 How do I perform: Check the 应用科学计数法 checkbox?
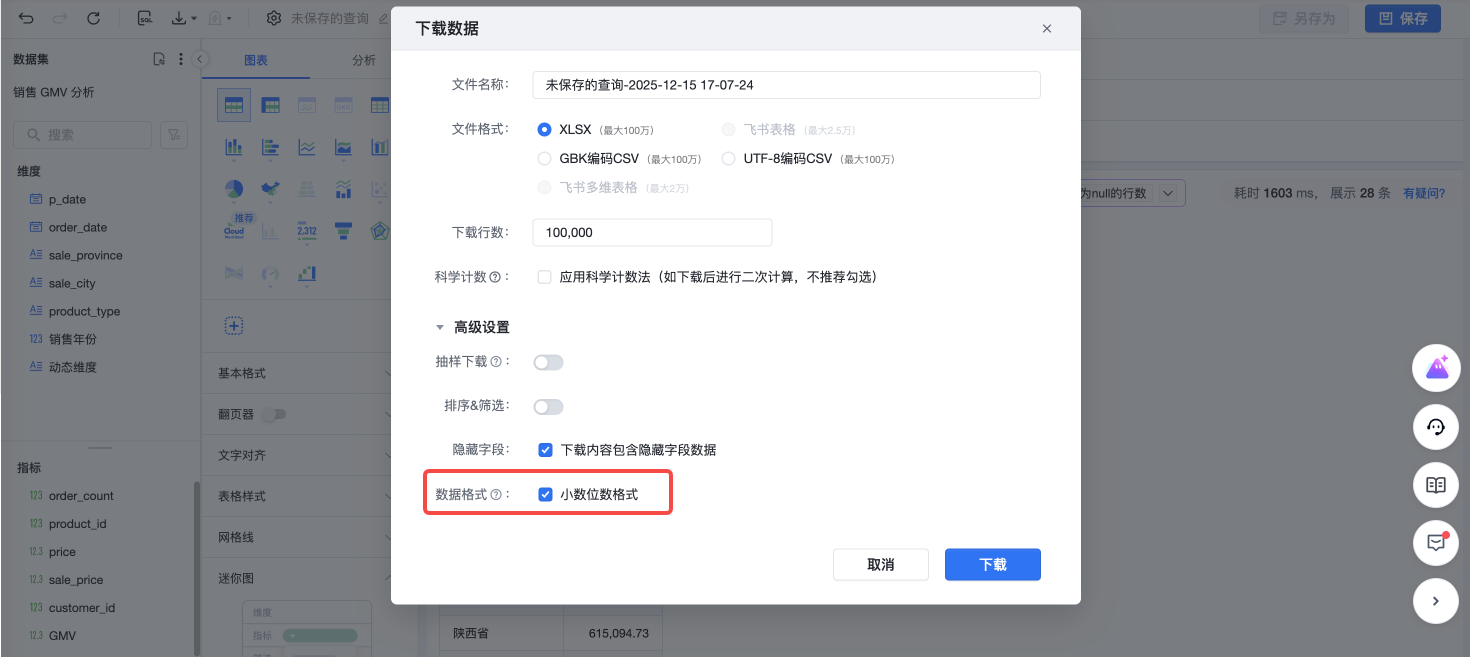[x=545, y=277]
